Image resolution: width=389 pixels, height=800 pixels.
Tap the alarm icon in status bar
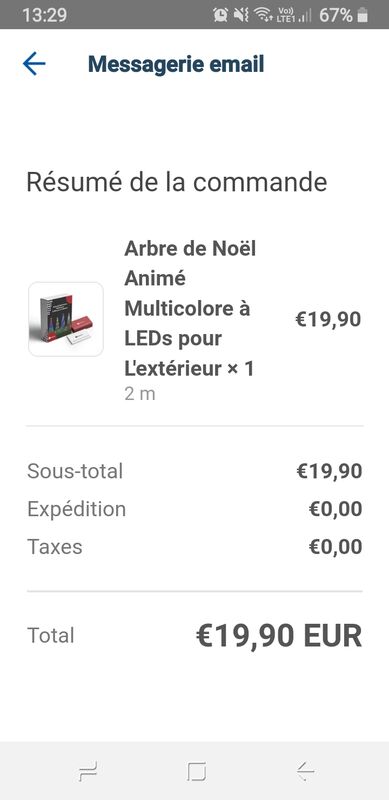pyautogui.click(x=221, y=15)
